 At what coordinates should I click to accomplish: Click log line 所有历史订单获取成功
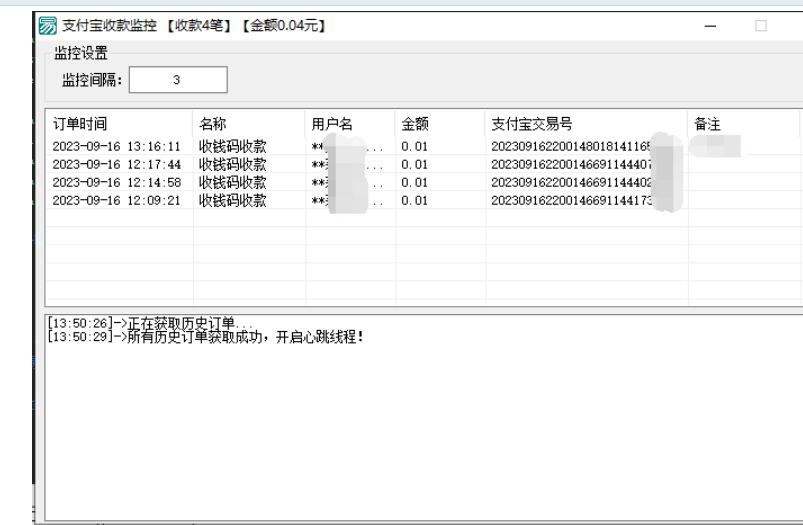click(x=205, y=337)
